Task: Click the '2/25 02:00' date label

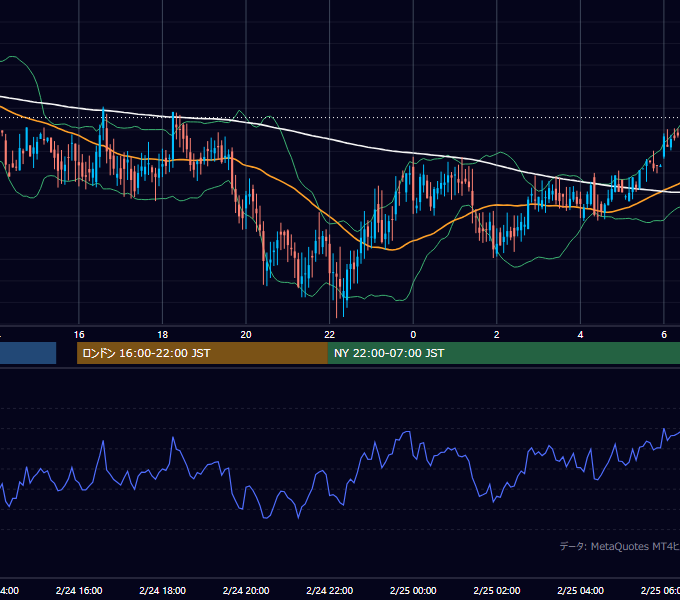Action: click(x=497, y=590)
